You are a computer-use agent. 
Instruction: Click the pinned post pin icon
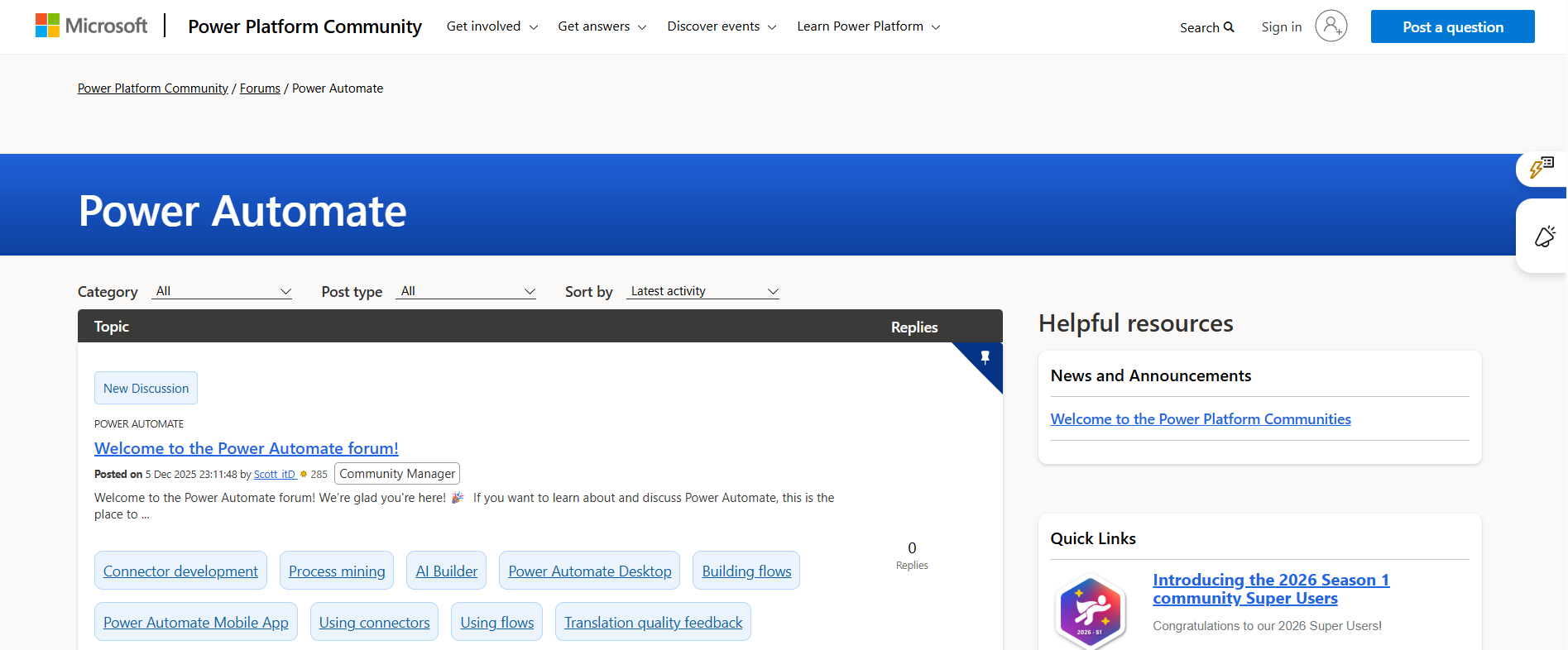(x=985, y=357)
